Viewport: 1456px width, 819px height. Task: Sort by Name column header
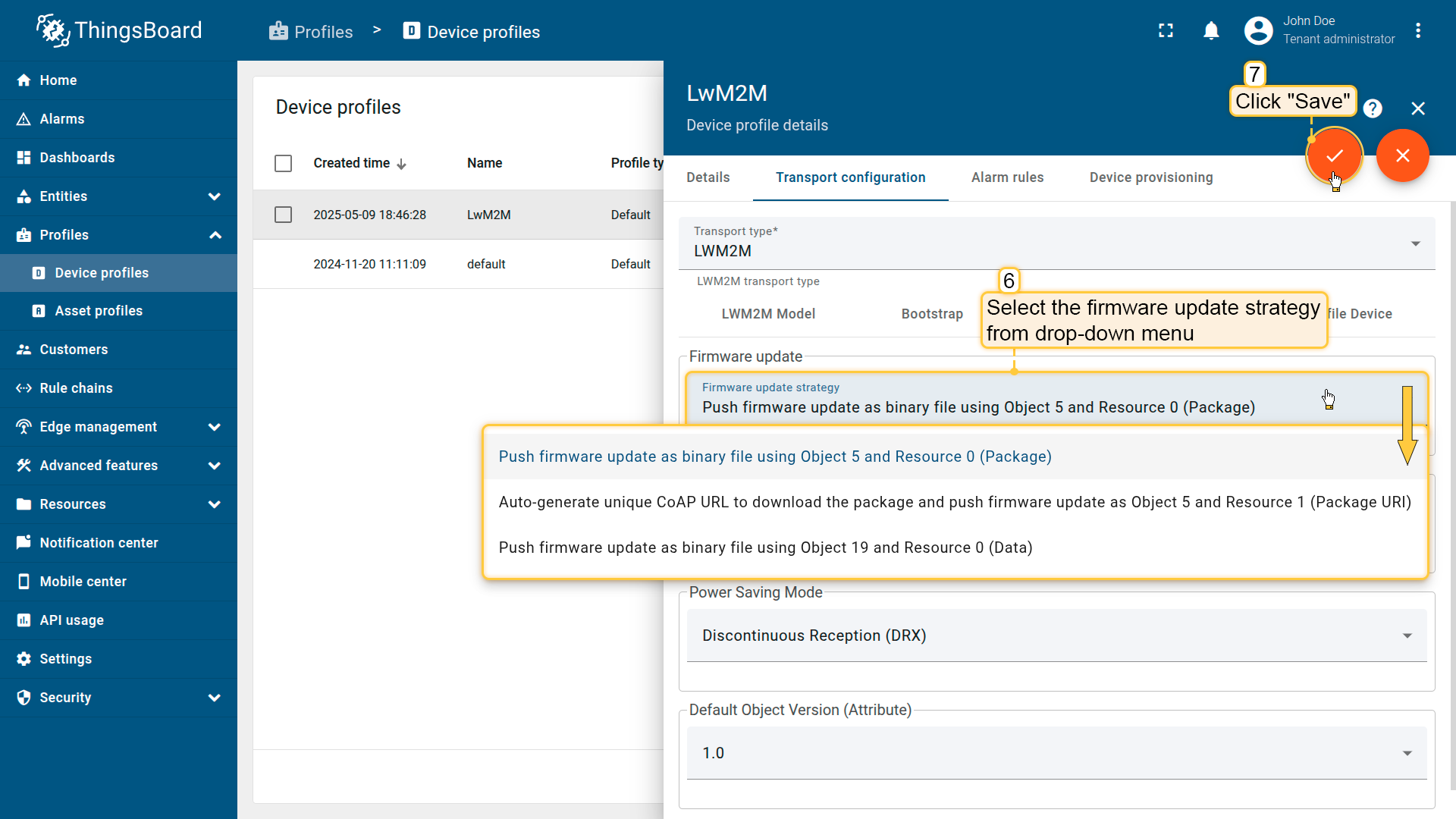485,163
